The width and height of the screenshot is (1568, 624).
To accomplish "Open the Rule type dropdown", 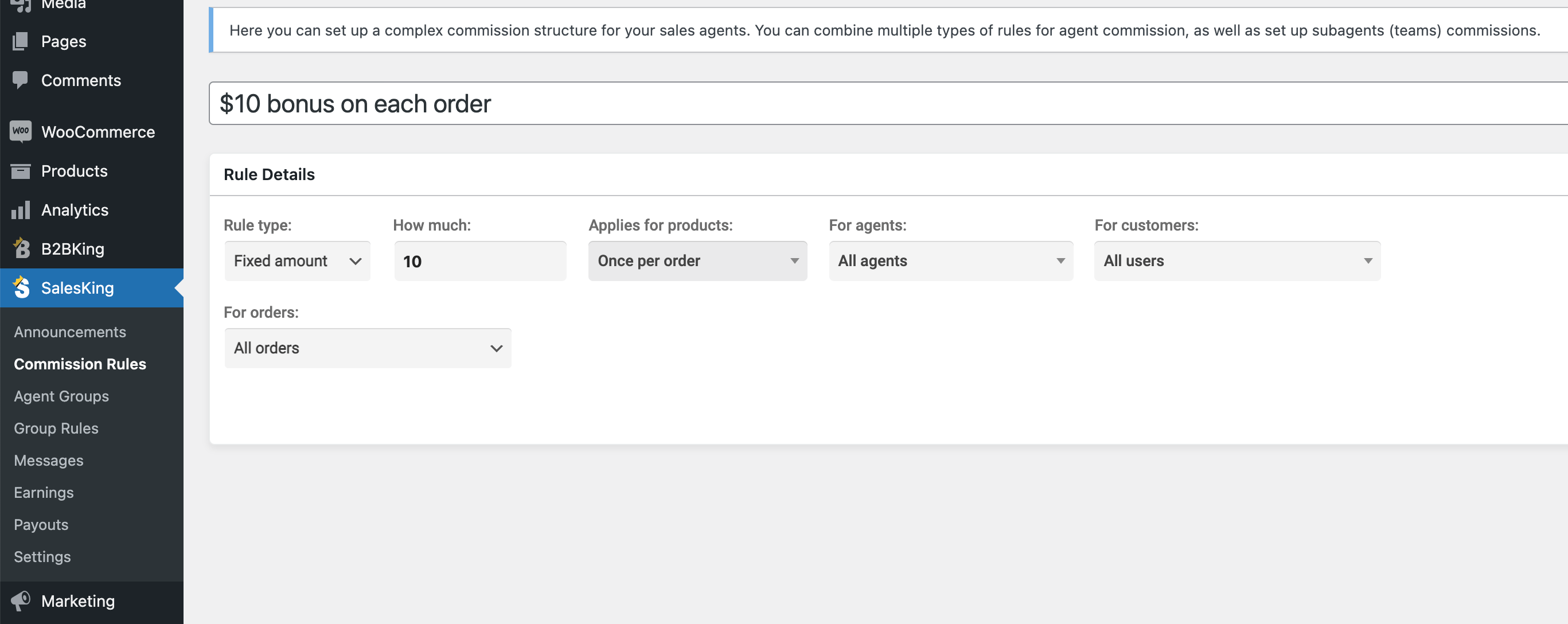I will coord(297,260).
